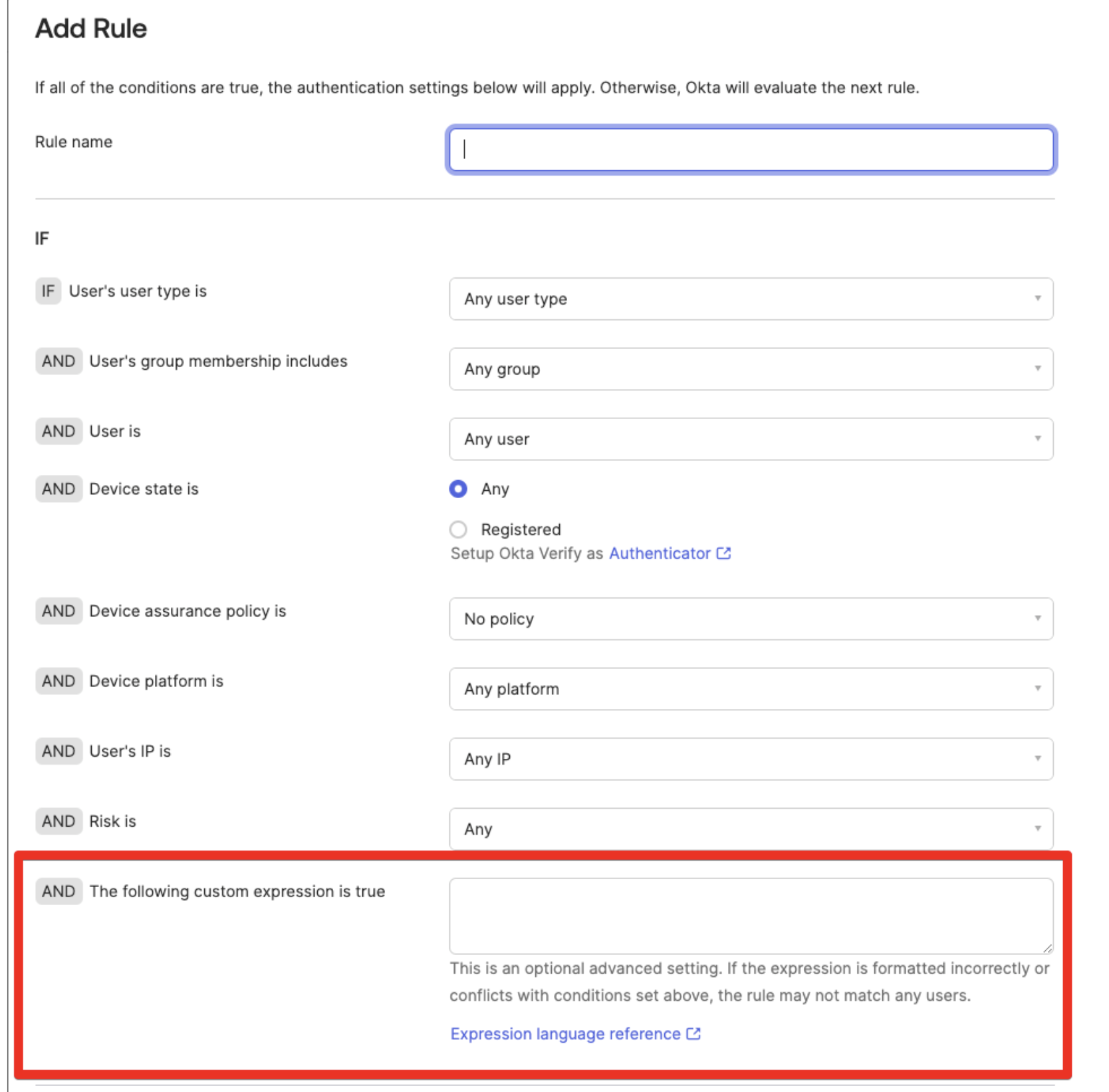Select the Any device state radio button
Viewport: 1109px width, 1092px height.
[x=458, y=488]
